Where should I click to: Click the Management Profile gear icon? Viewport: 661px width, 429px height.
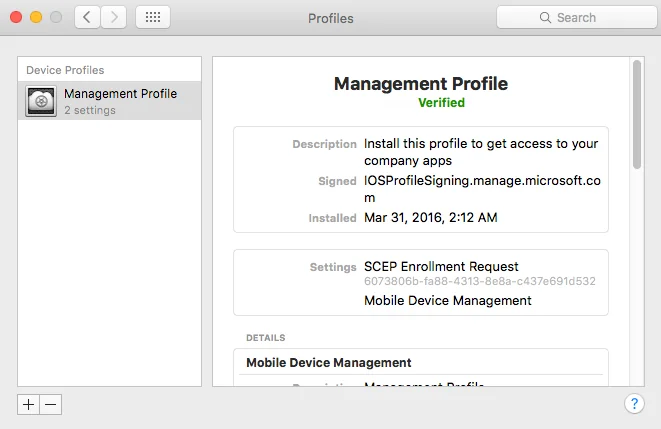[x=41, y=101]
